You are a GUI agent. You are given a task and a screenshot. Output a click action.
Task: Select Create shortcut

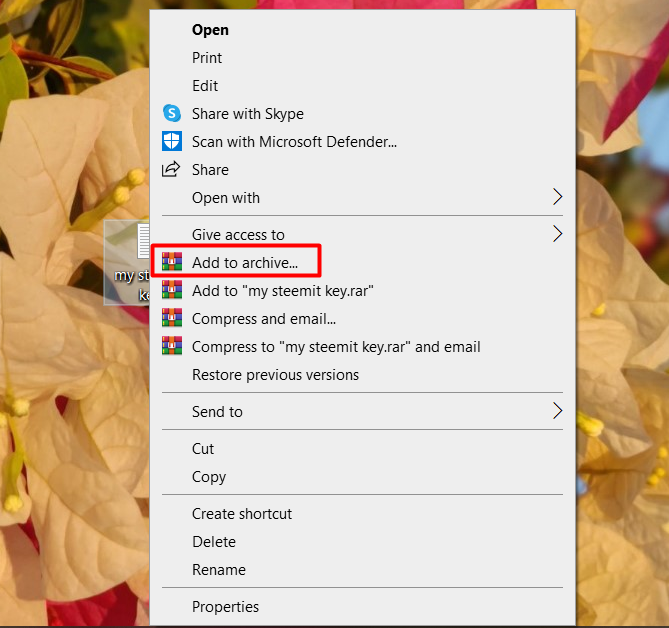362,513
